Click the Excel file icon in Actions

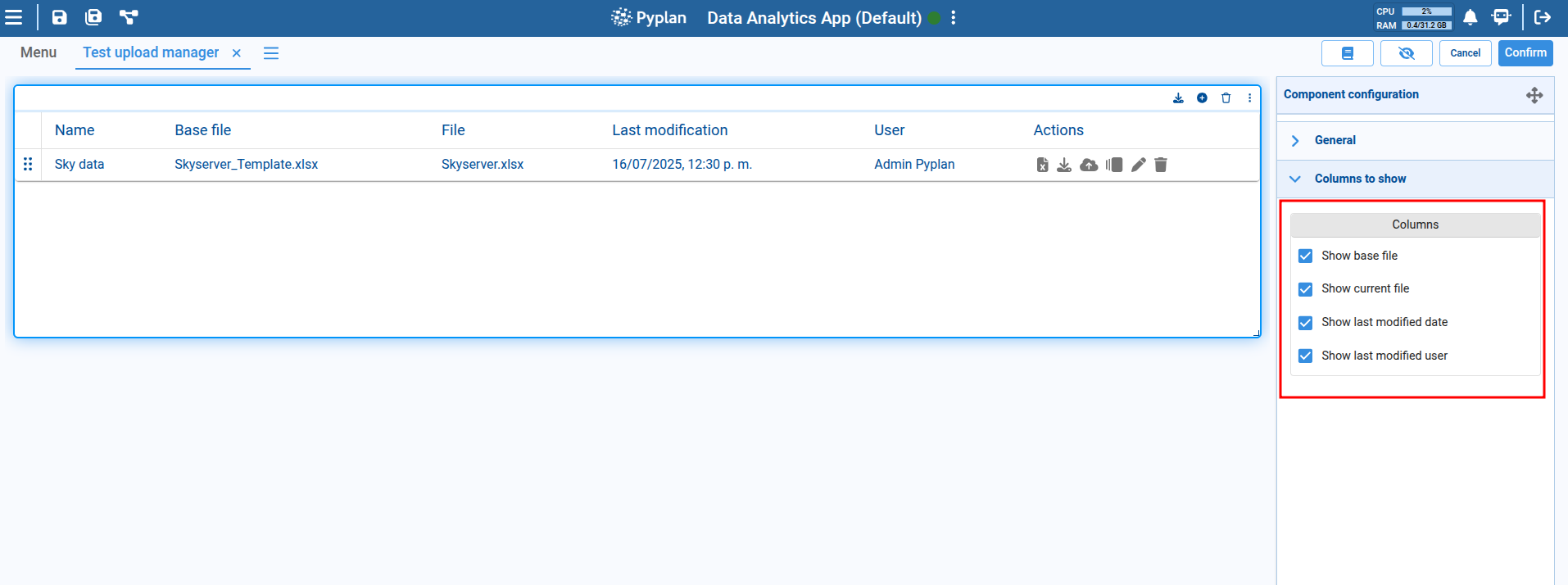1042,165
